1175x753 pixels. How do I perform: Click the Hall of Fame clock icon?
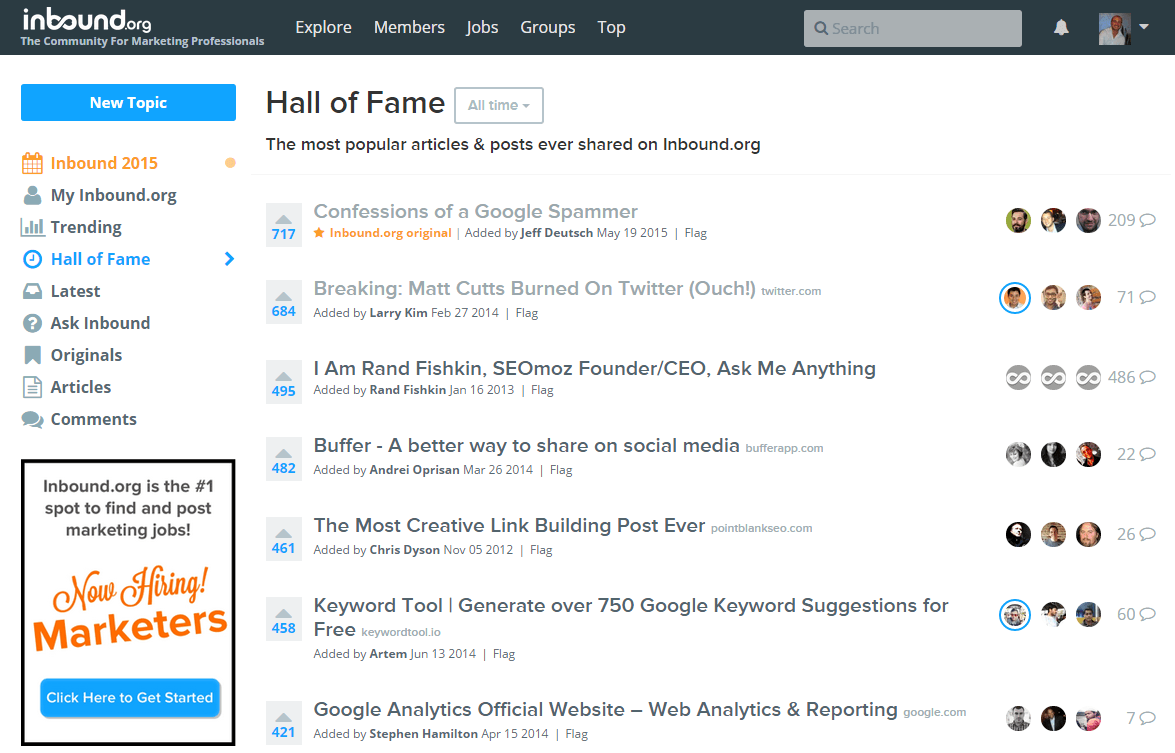[32, 259]
